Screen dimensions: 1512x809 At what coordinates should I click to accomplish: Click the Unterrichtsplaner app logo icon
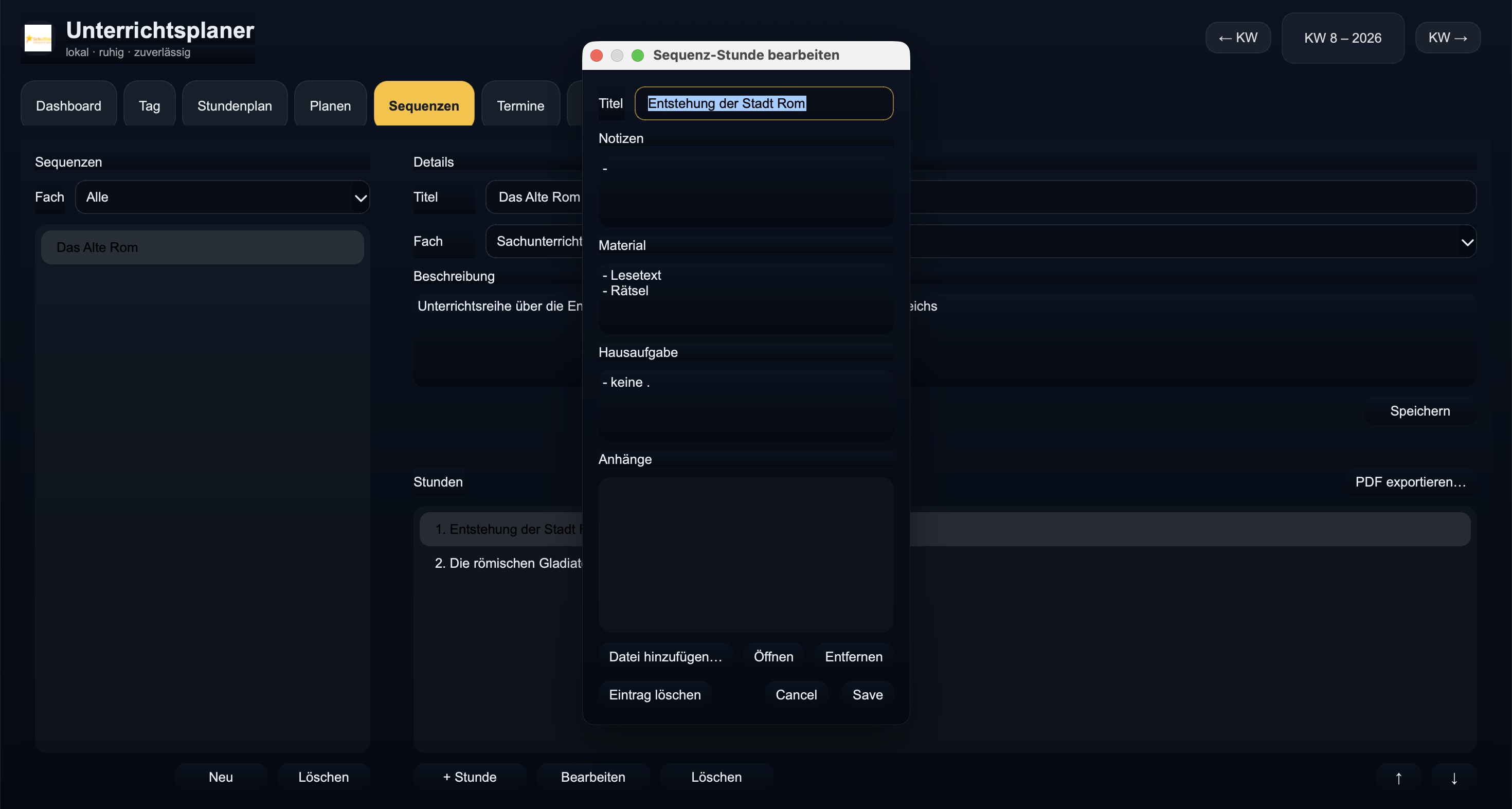(38, 38)
